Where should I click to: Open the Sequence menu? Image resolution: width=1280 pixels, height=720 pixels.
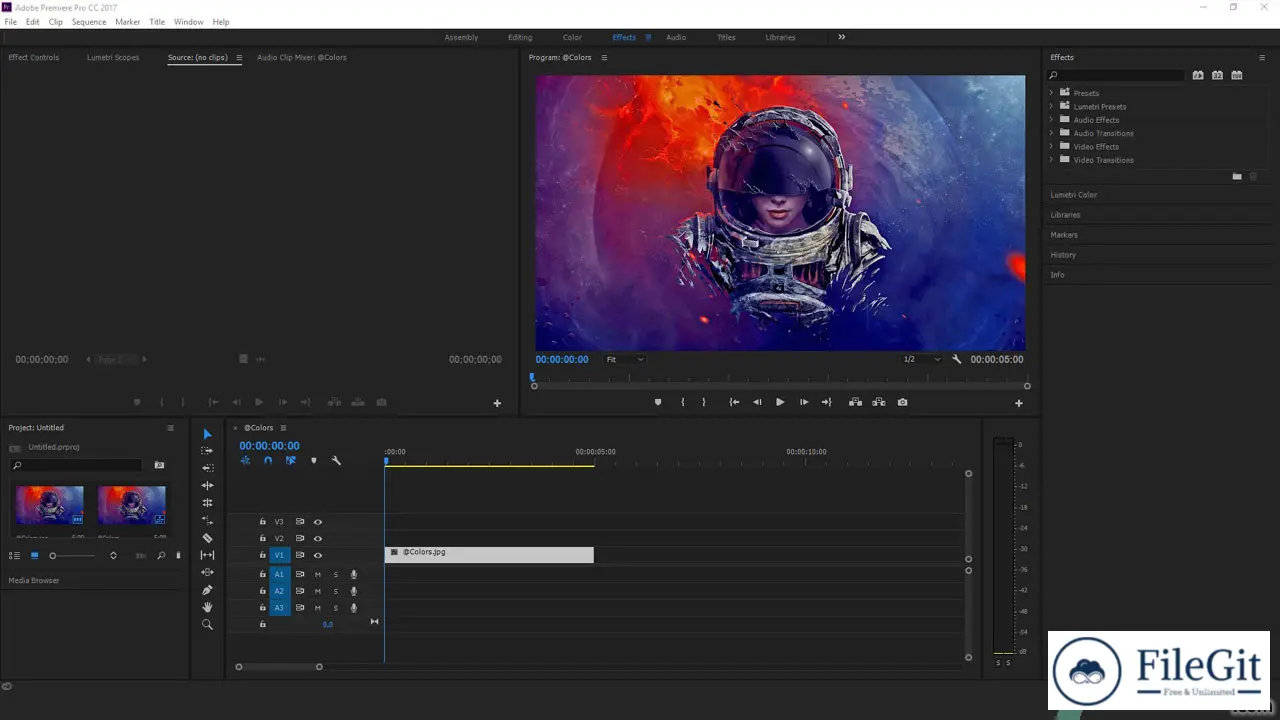pos(89,21)
